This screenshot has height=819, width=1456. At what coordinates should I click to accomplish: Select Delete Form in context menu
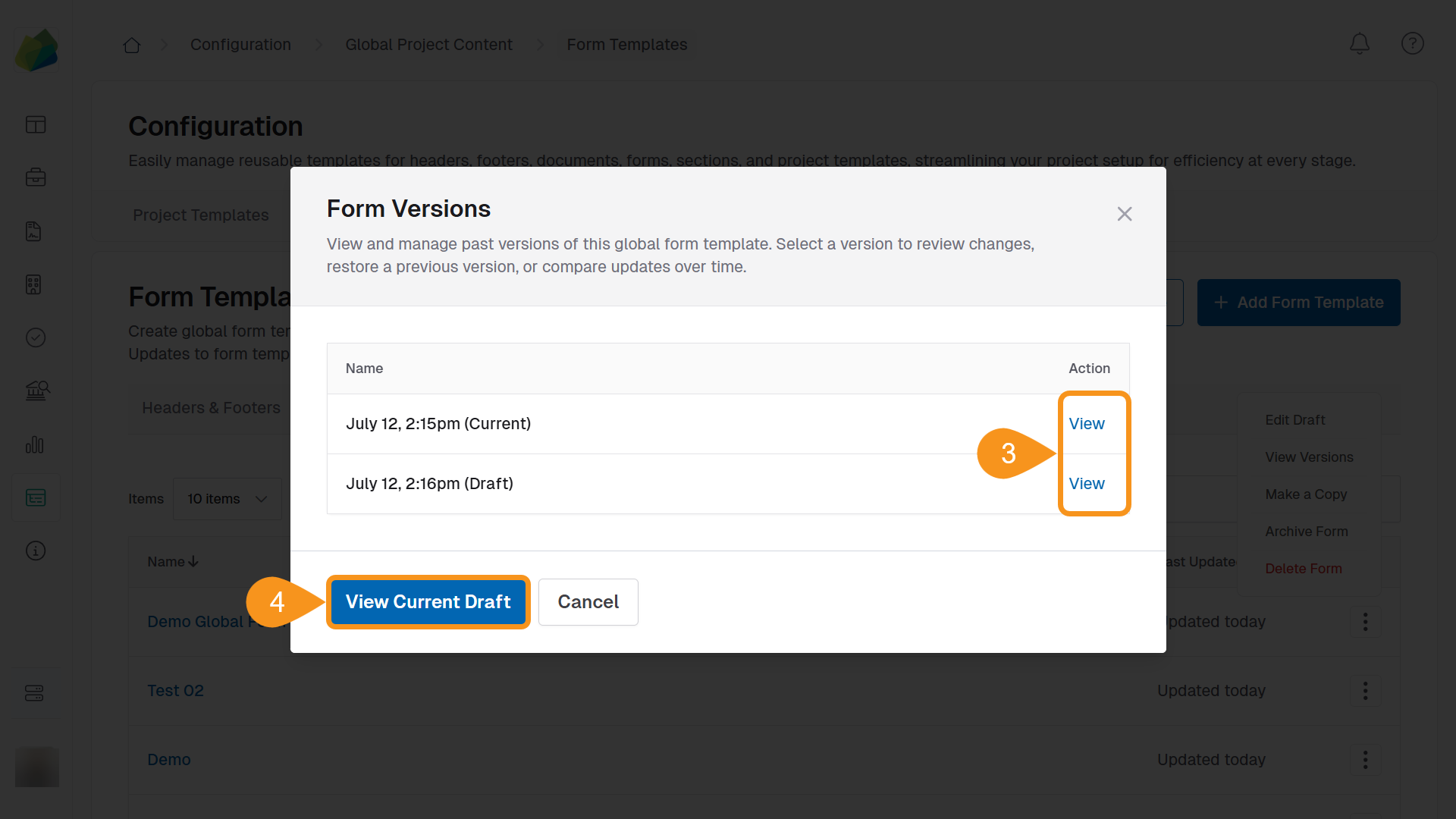(1303, 569)
